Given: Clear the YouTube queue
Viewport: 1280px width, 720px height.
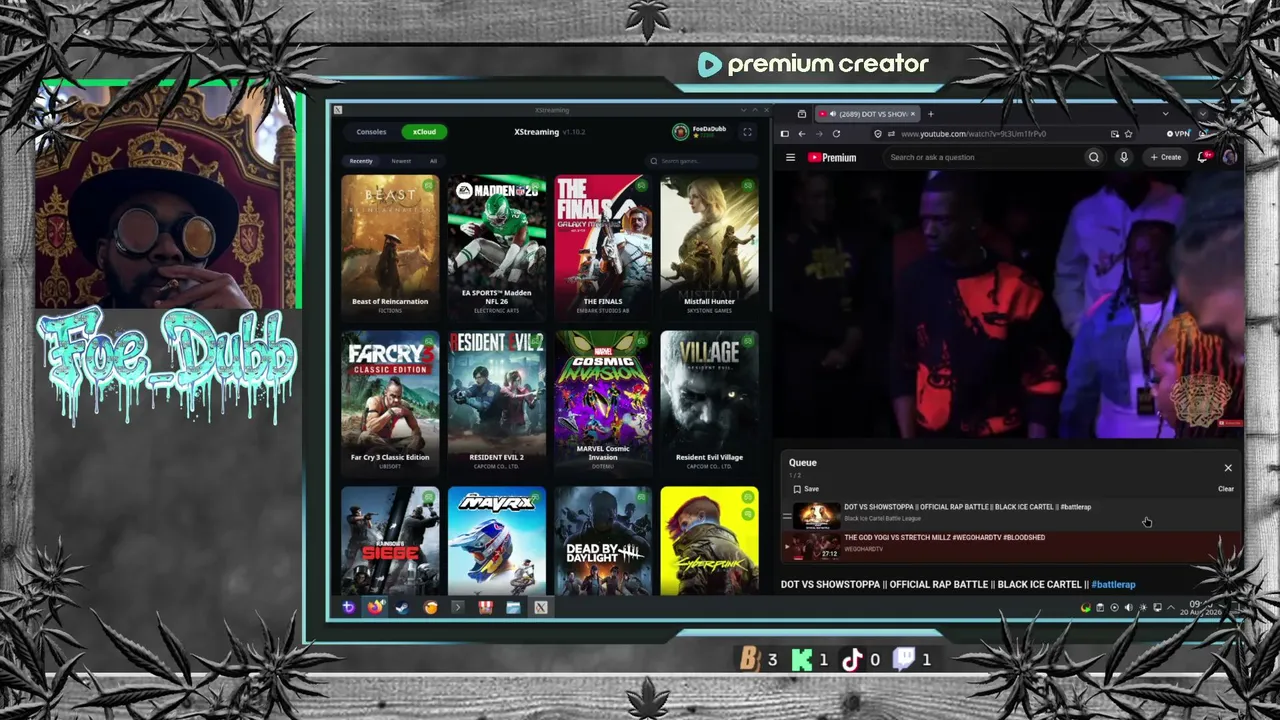Looking at the screenshot, I should coord(1226,489).
